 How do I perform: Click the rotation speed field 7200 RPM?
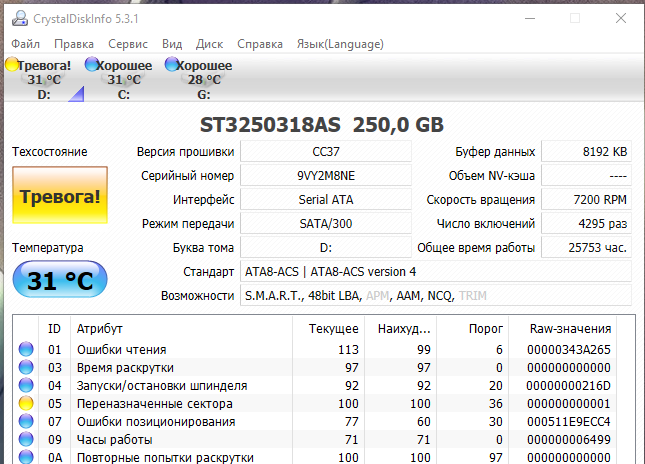[586, 200]
